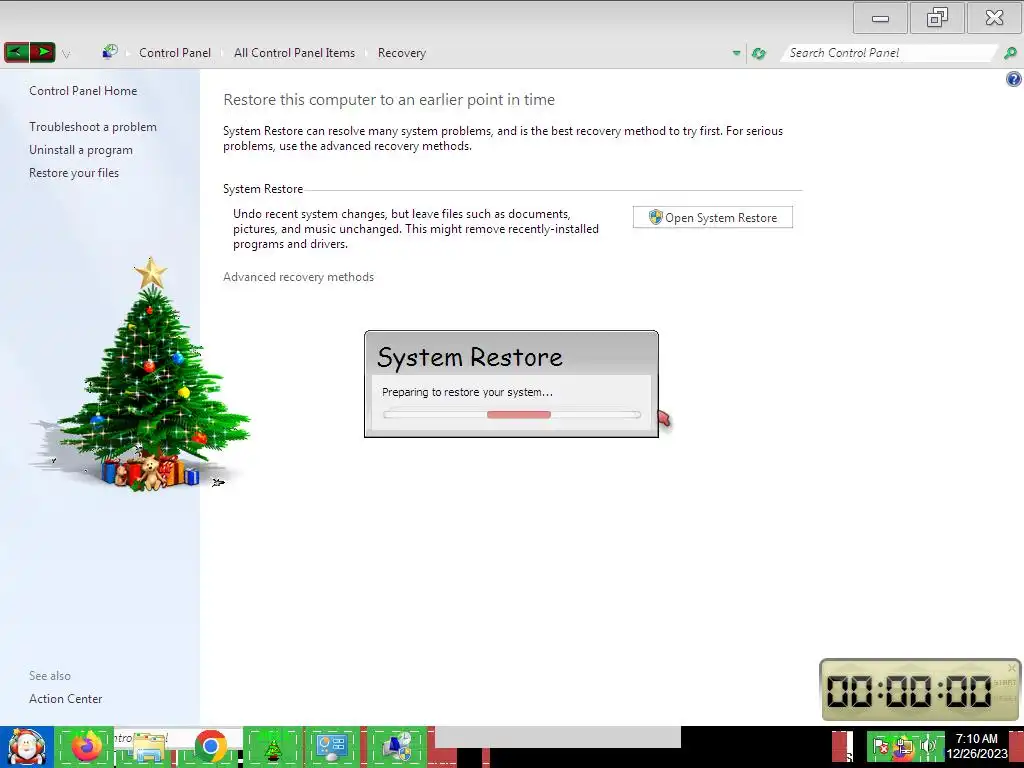The height and width of the screenshot is (768, 1024).
Task: Click 'Preparing to restore your system...' text
Action: click(467, 392)
